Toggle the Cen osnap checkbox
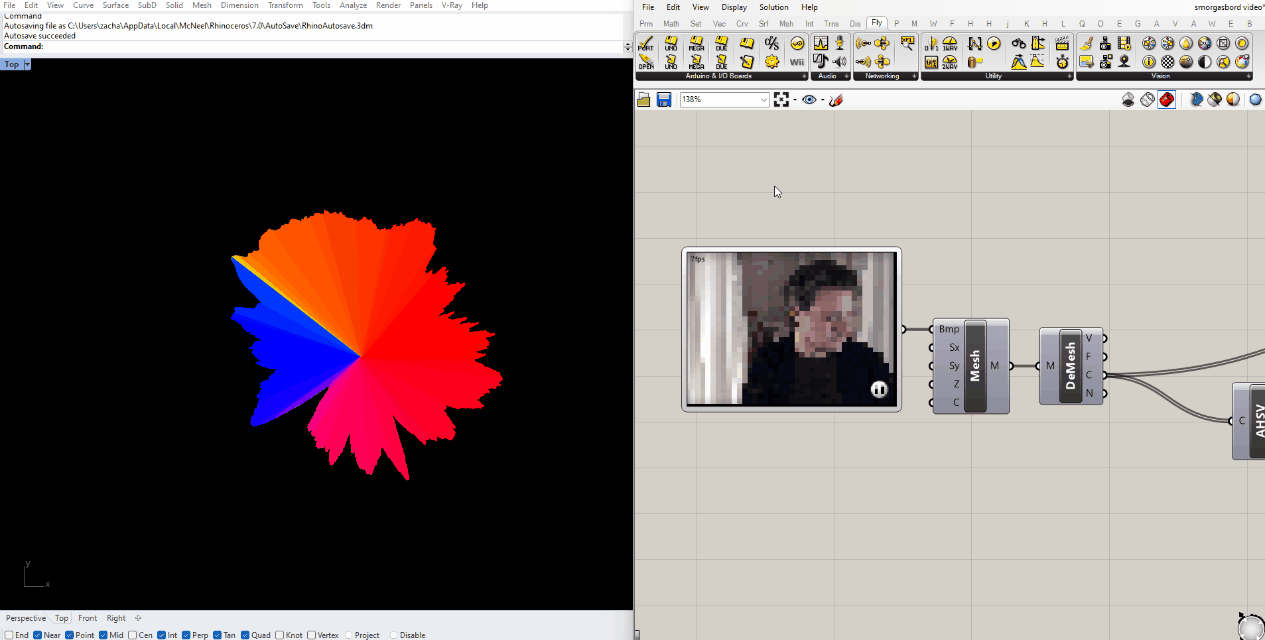The width and height of the screenshot is (1265, 640). [x=133, y=635]
